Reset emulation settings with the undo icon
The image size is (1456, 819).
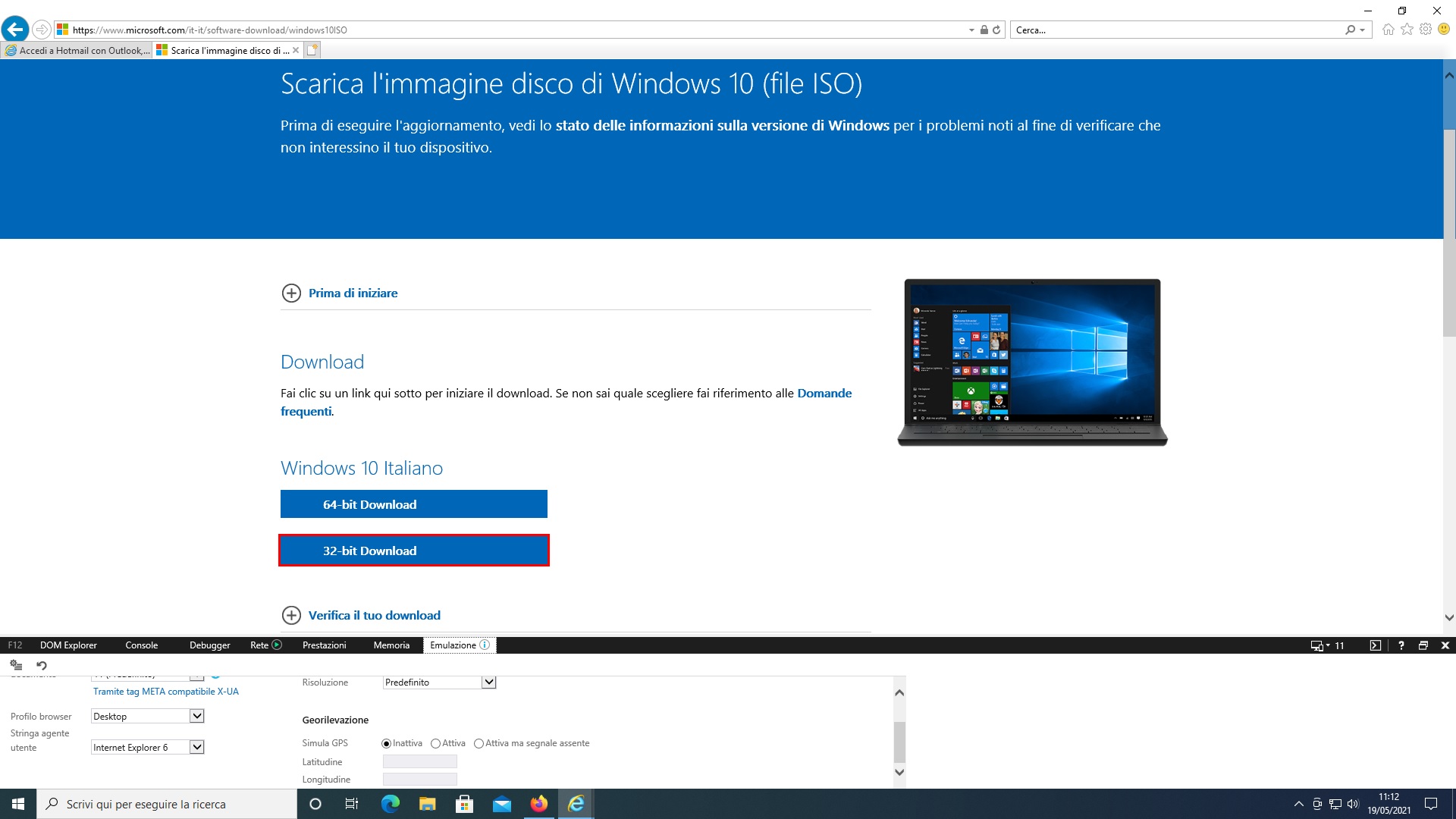[x=42, y=665]
